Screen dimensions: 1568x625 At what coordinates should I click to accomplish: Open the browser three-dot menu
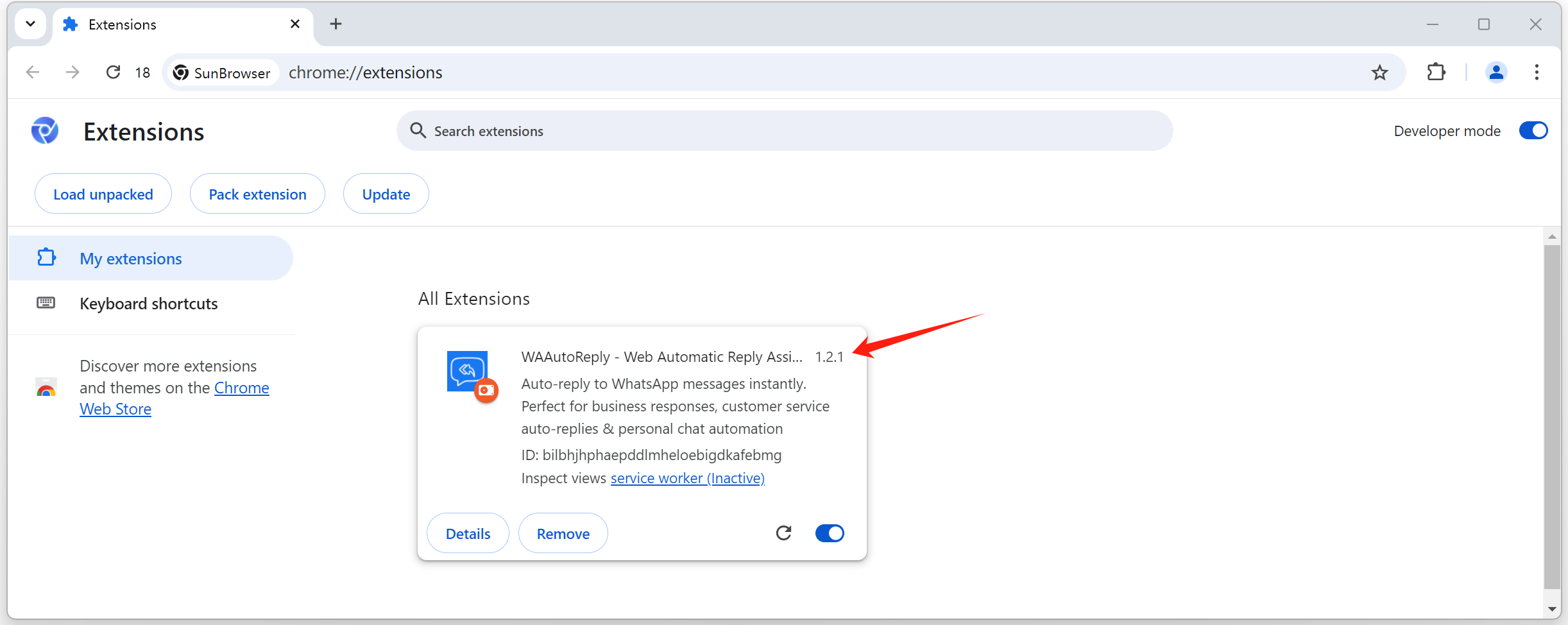pyautogui.click(x=1536, y=73)
